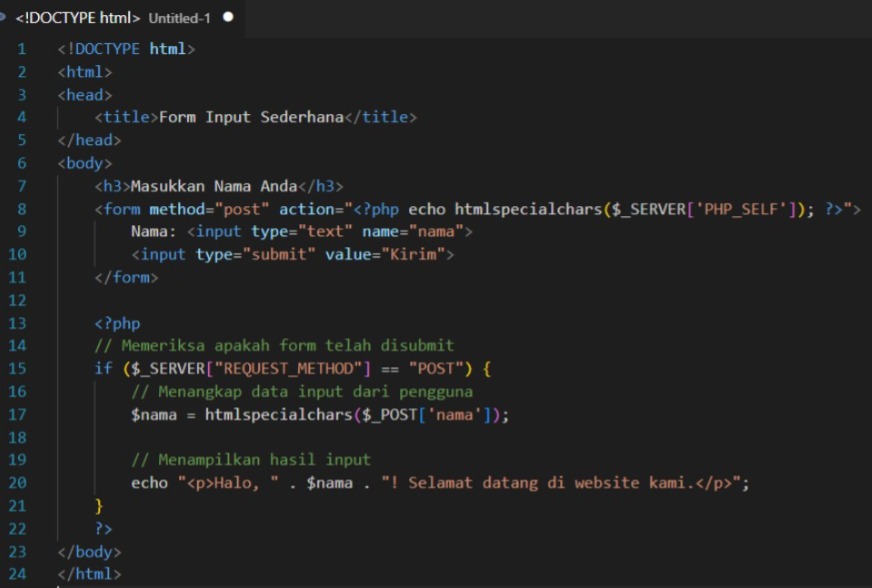
Task: Click the closing brace on line 21
Action: pyautogui.click(x=99, y=506)
